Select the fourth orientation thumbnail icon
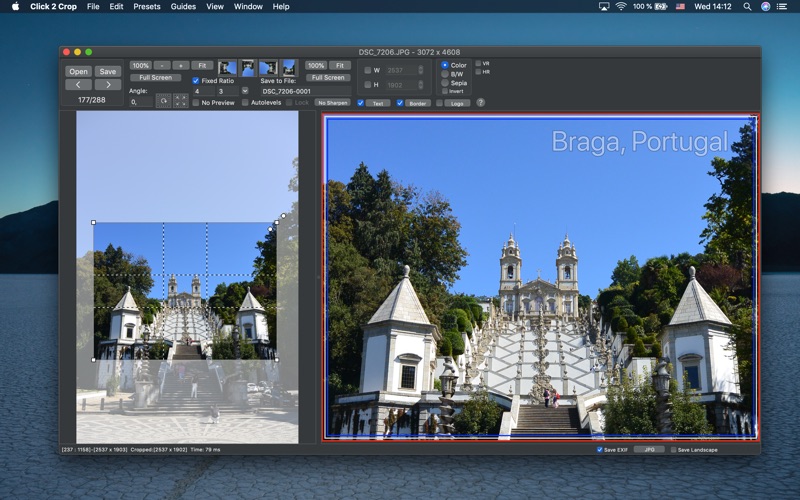The image size is (800, 500). [x=289, y=67]
